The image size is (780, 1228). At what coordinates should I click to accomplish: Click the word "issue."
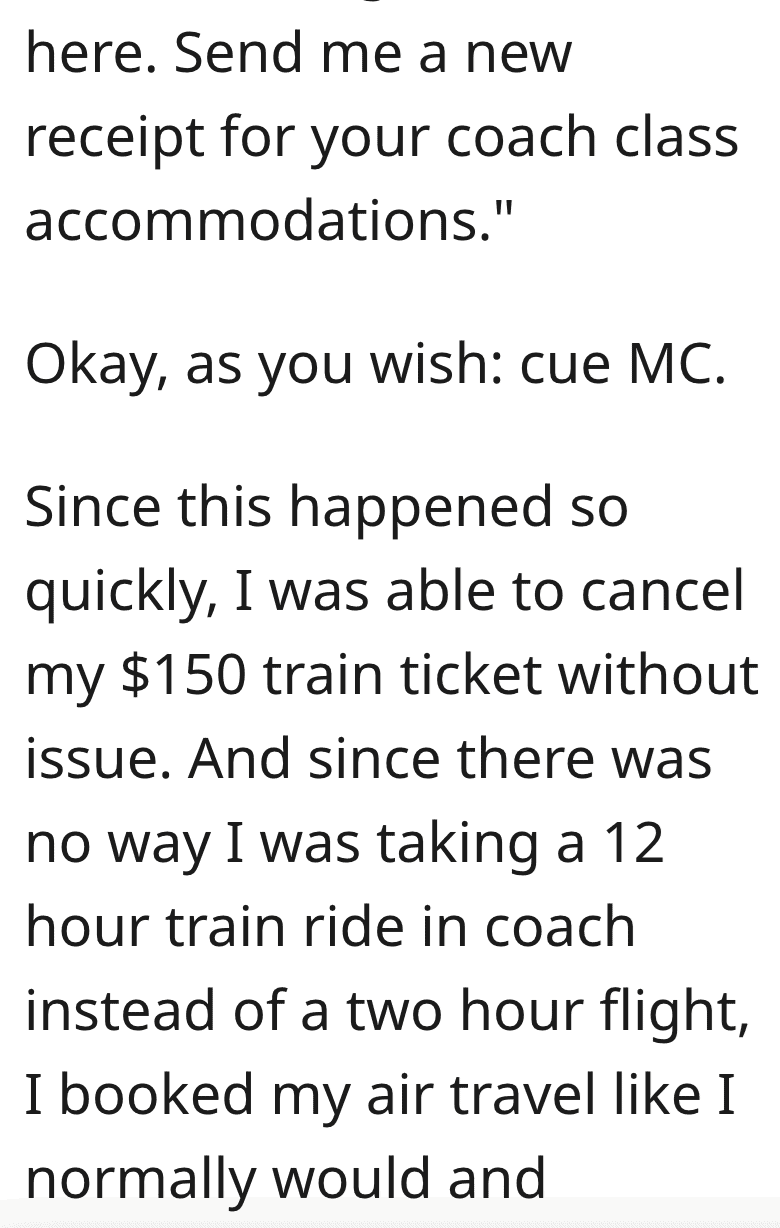[97, 759]
